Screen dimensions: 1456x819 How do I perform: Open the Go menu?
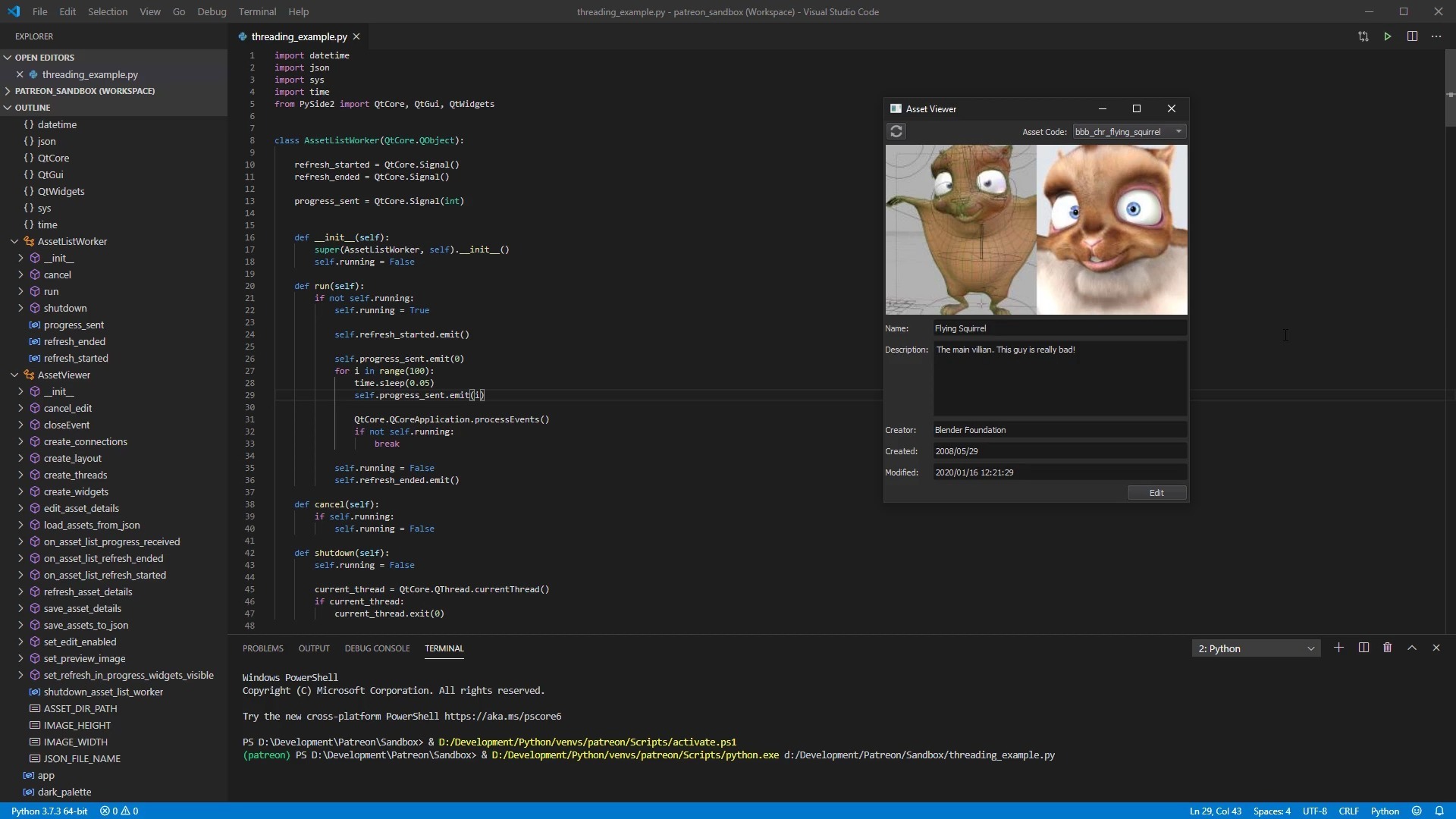179,11
